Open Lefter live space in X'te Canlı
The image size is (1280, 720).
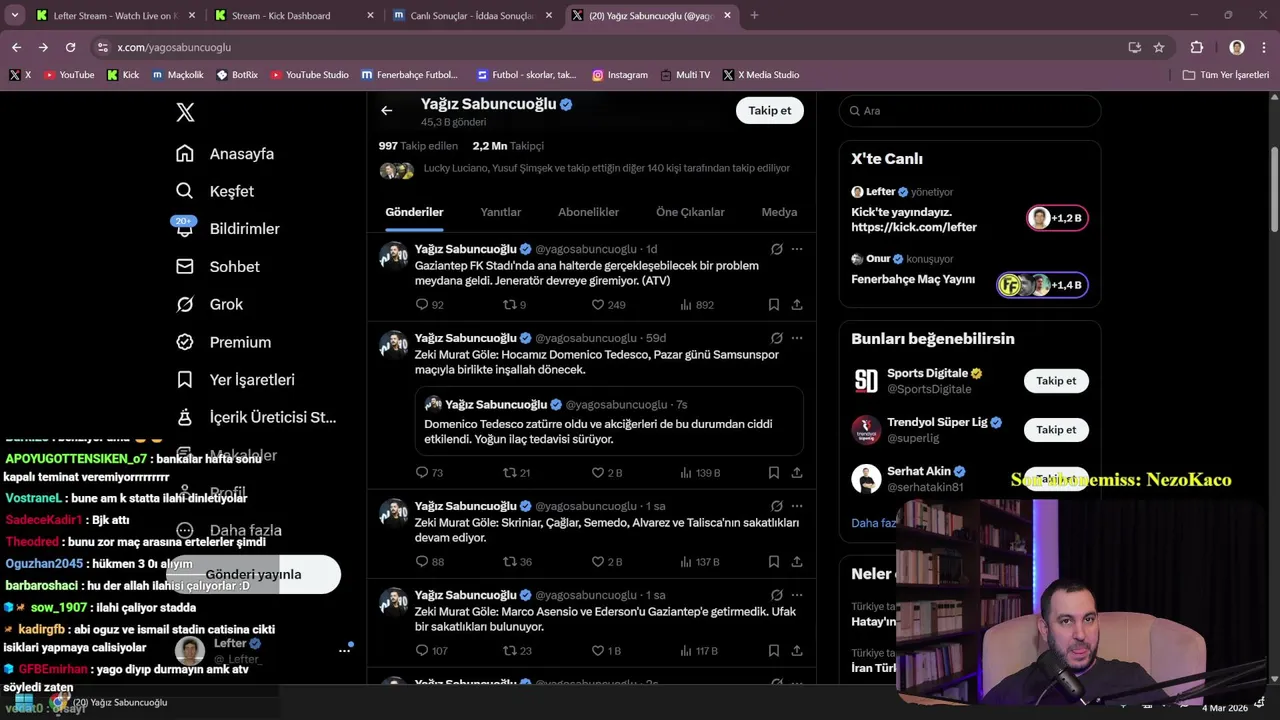coord(969,210)
